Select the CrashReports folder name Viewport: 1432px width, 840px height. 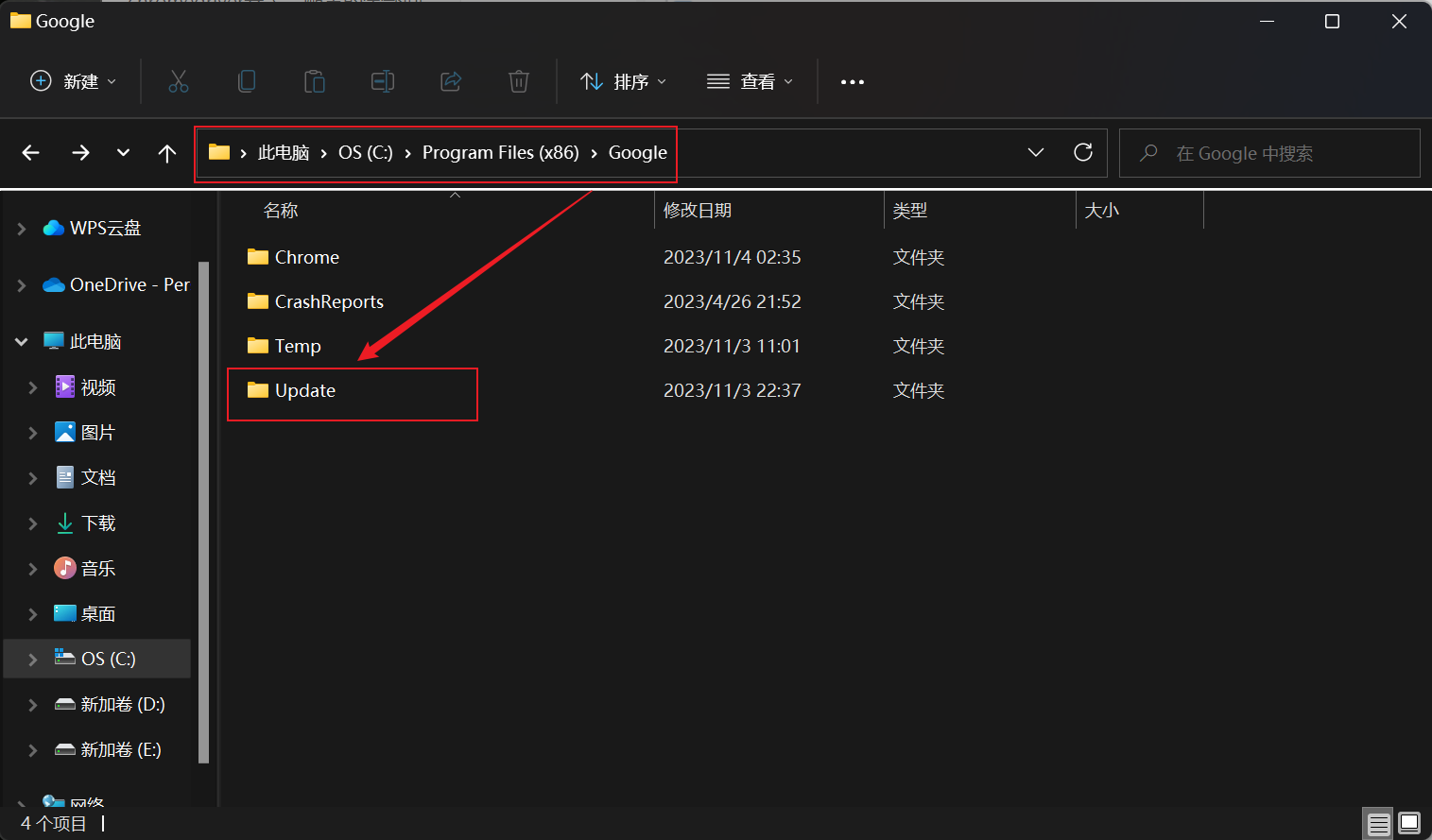(329, 301)
